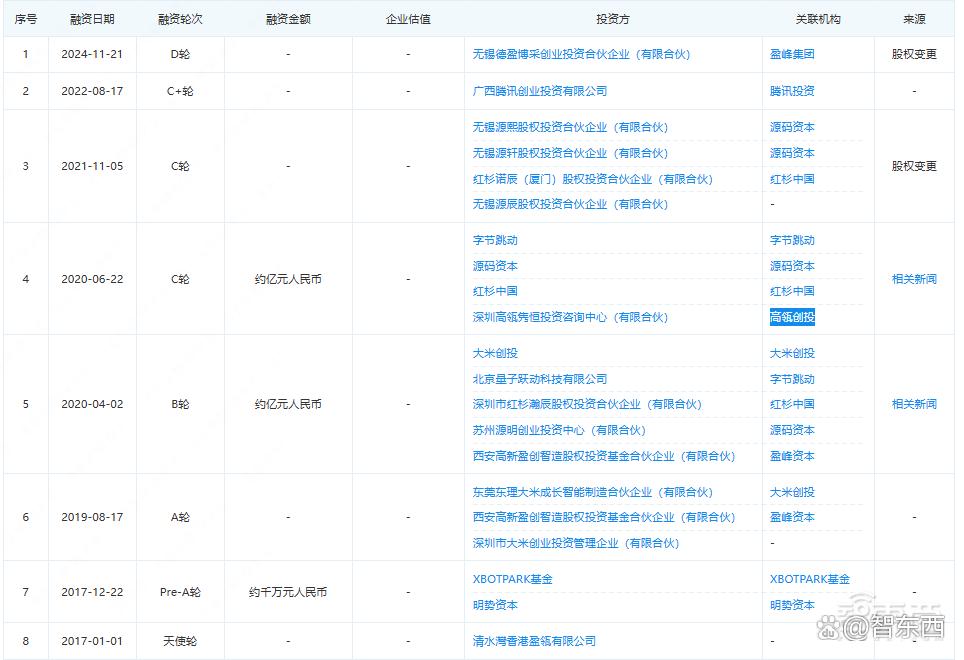Open investor link 清水湾香港盈领有限公司
The height and width of the screenshot is (660, 964).
[534, 641]
